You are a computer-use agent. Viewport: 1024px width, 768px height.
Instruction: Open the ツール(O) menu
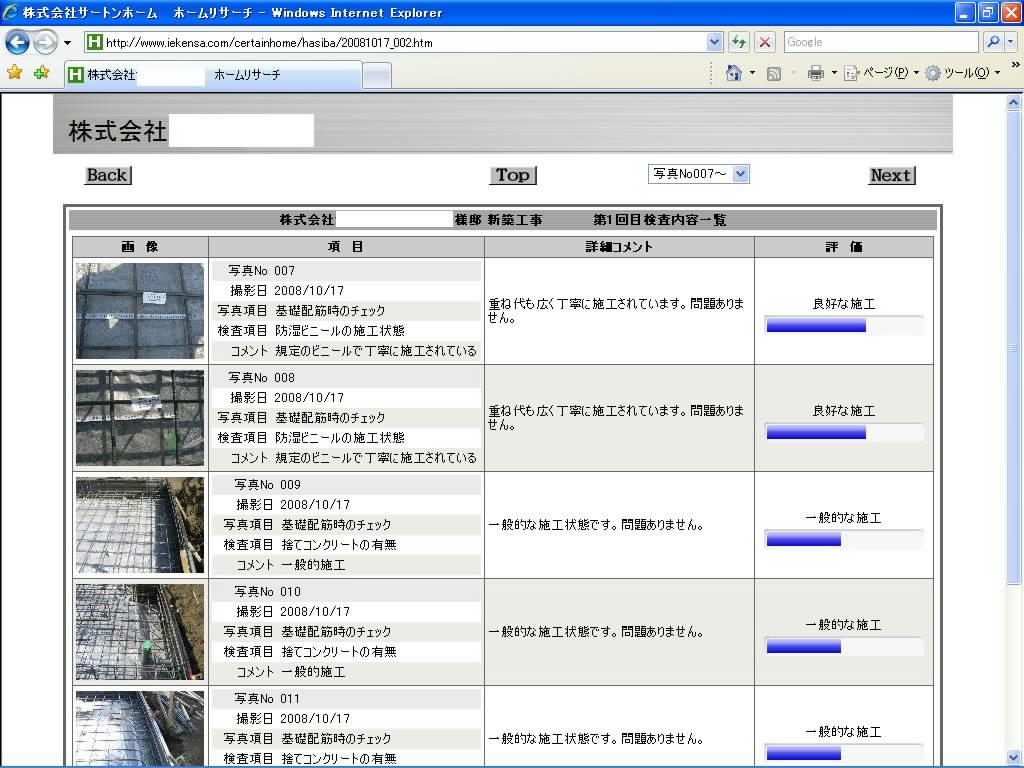[963, 73]
